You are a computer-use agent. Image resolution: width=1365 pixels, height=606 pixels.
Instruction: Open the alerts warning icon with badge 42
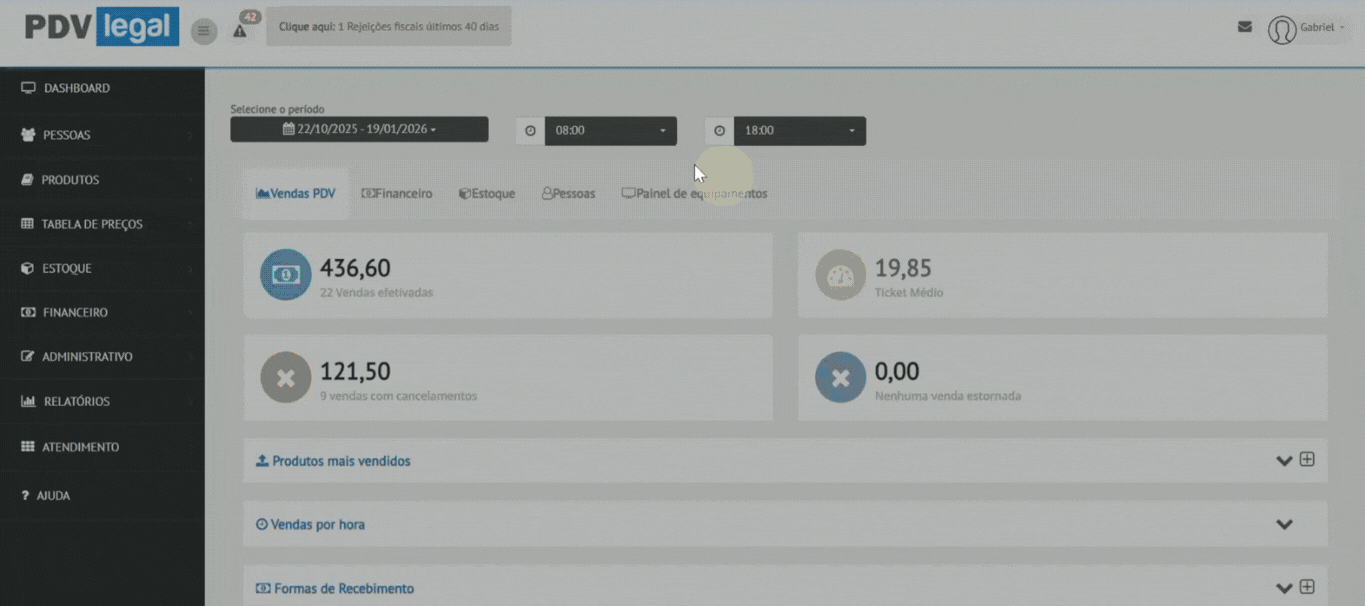click(240, 30)
